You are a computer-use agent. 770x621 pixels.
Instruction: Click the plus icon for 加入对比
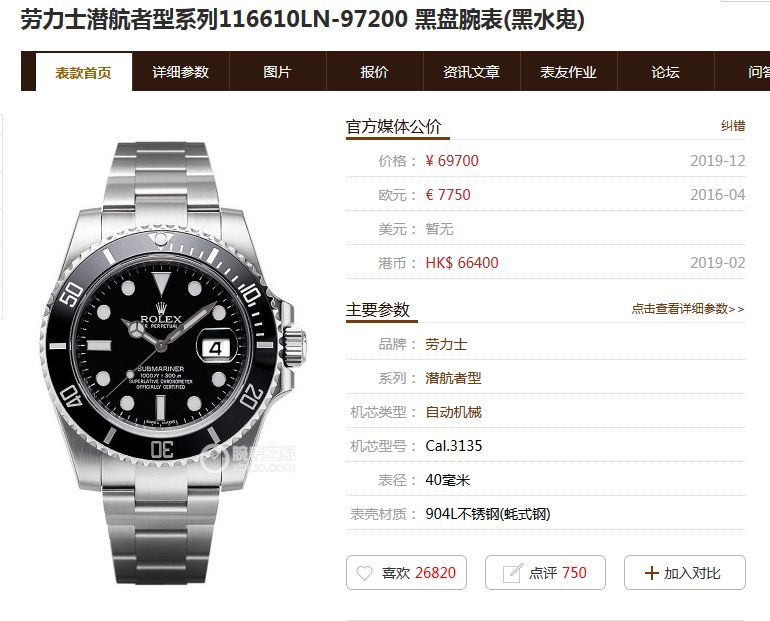pyautogui.click(x=651, y=573)
